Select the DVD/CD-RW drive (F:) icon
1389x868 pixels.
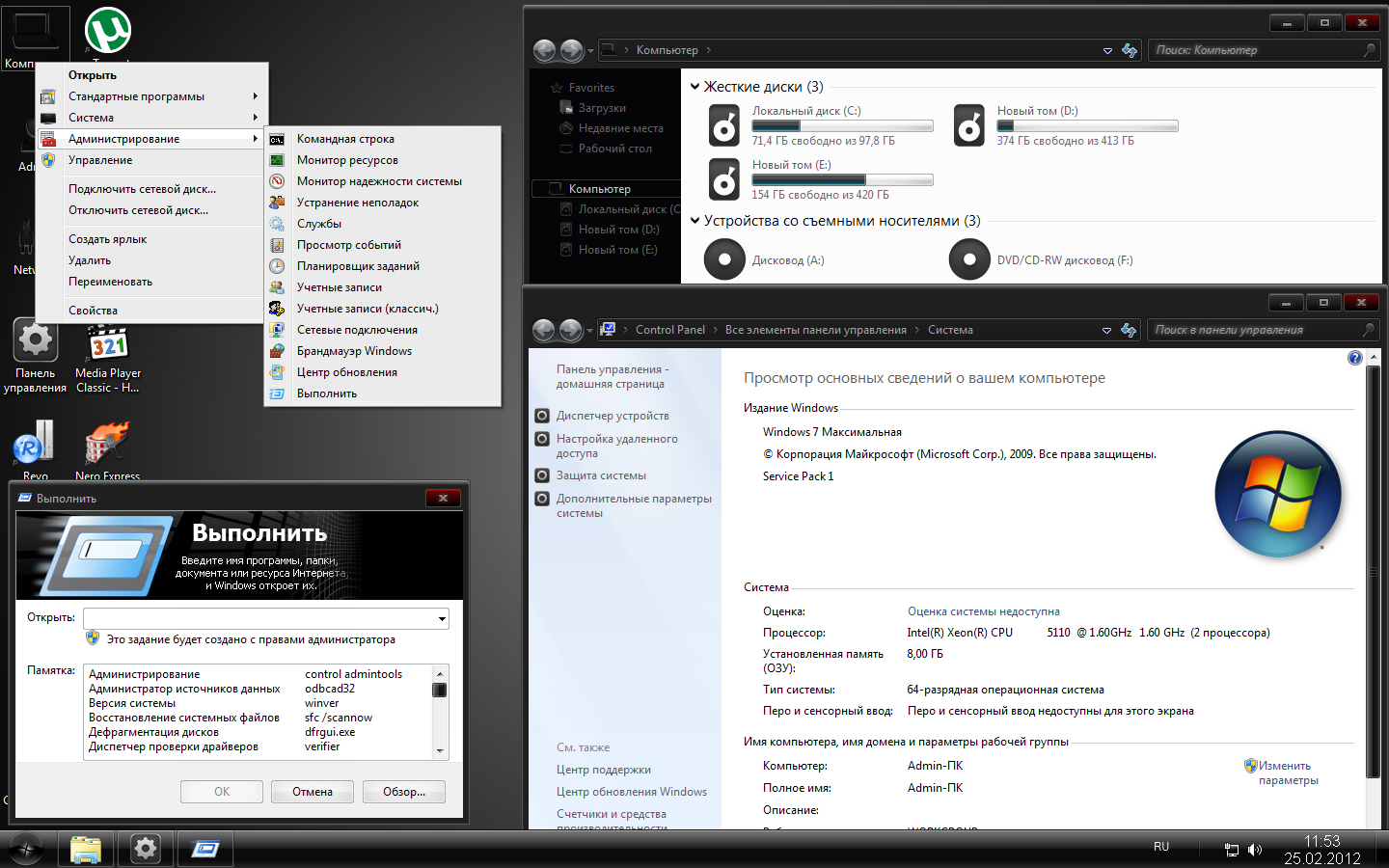coord(969,259)
